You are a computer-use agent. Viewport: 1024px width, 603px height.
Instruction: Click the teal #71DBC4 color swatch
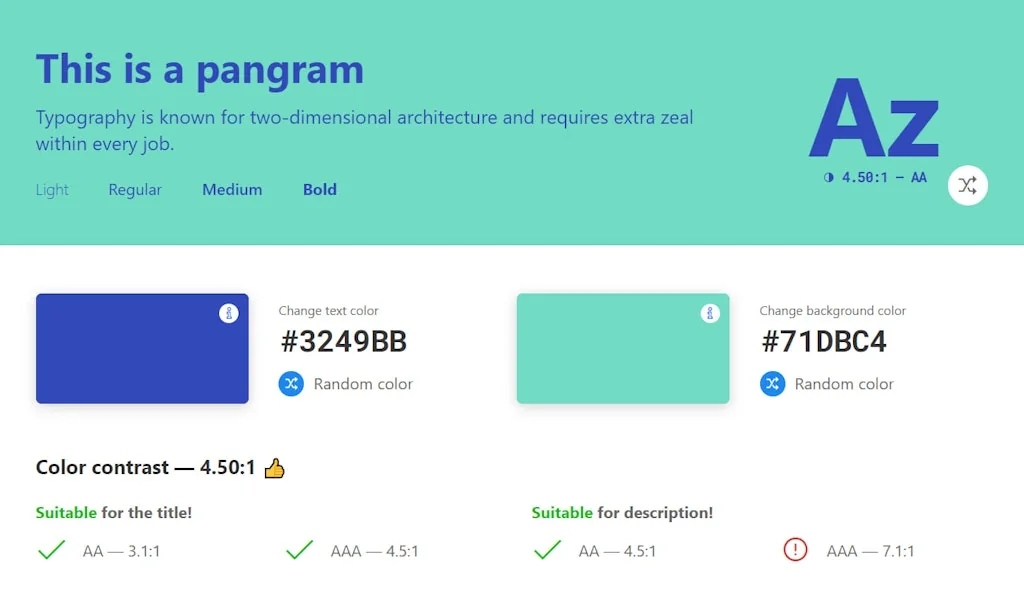click(x=622, y=349)
